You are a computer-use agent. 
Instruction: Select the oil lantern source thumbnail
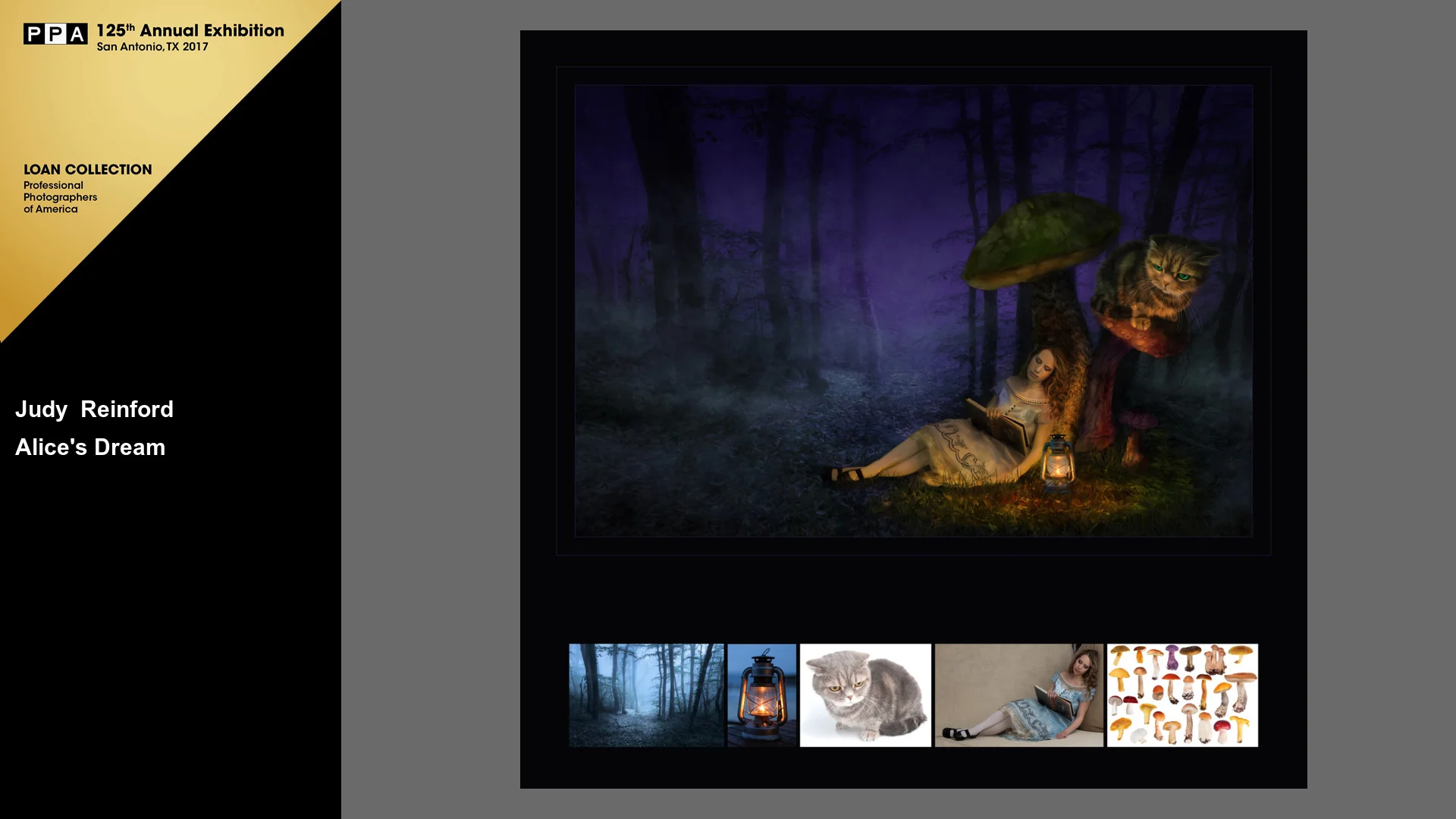pyautogui.click(x=762, y=695)
